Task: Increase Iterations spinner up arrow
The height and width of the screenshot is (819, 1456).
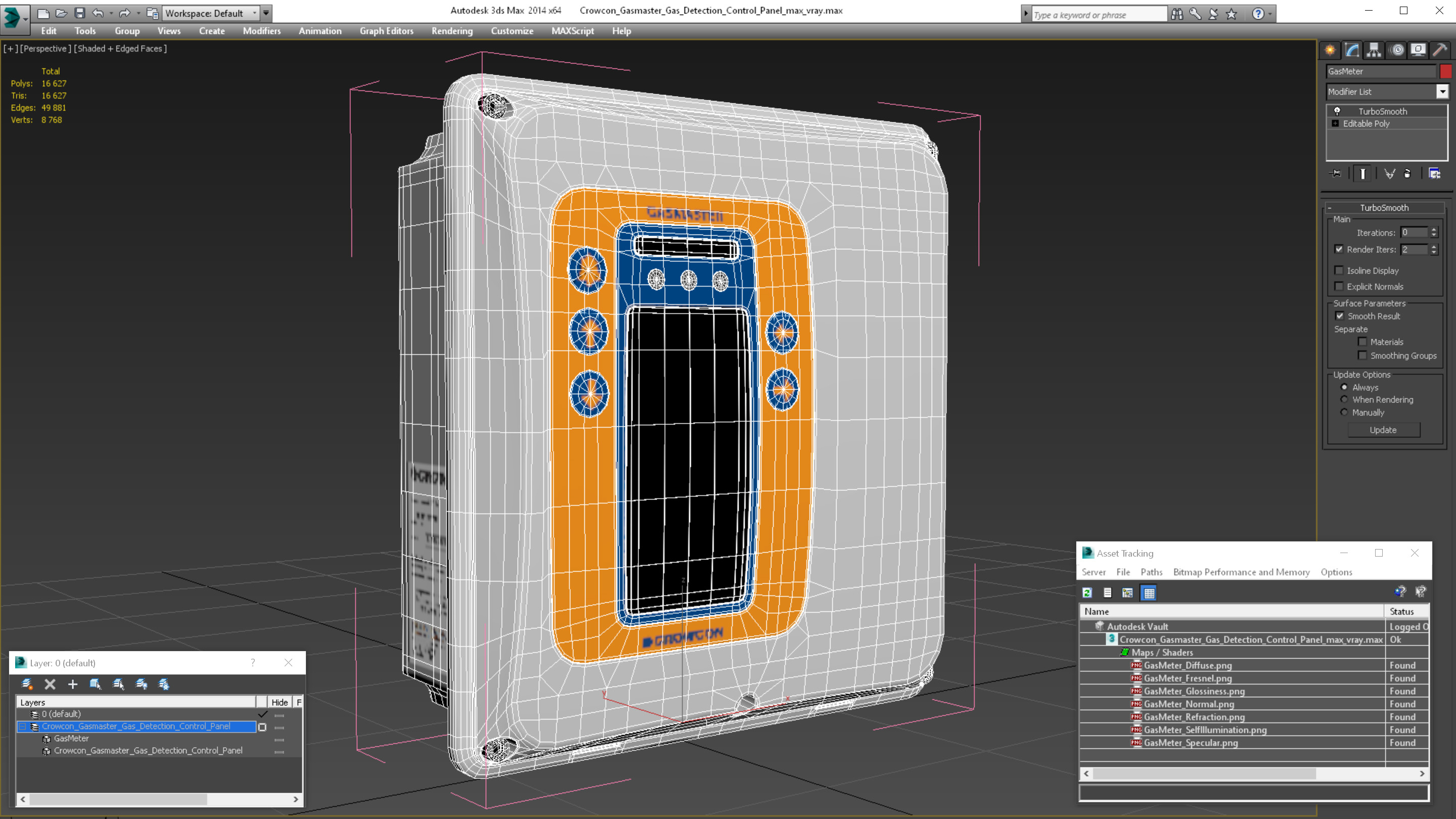Action: coord(1434,229)
